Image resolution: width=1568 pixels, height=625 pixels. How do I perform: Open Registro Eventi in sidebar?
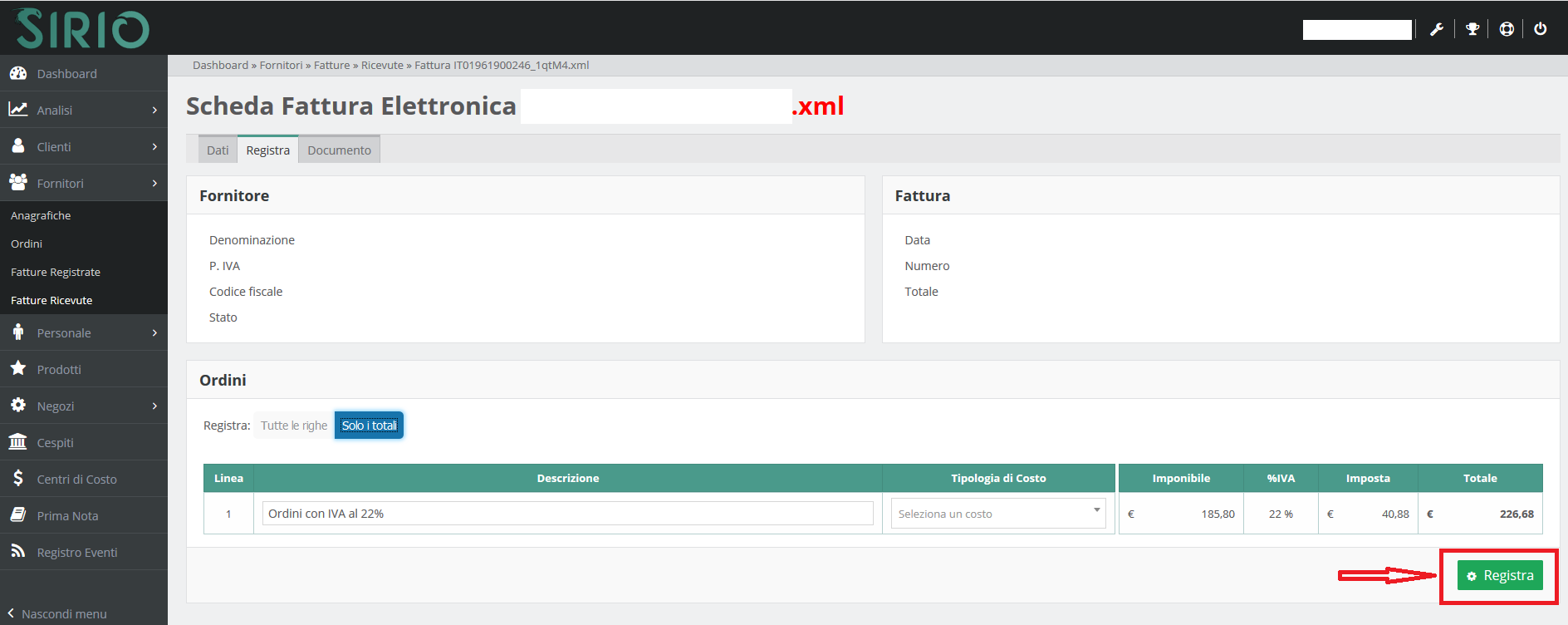click(76, 553)
